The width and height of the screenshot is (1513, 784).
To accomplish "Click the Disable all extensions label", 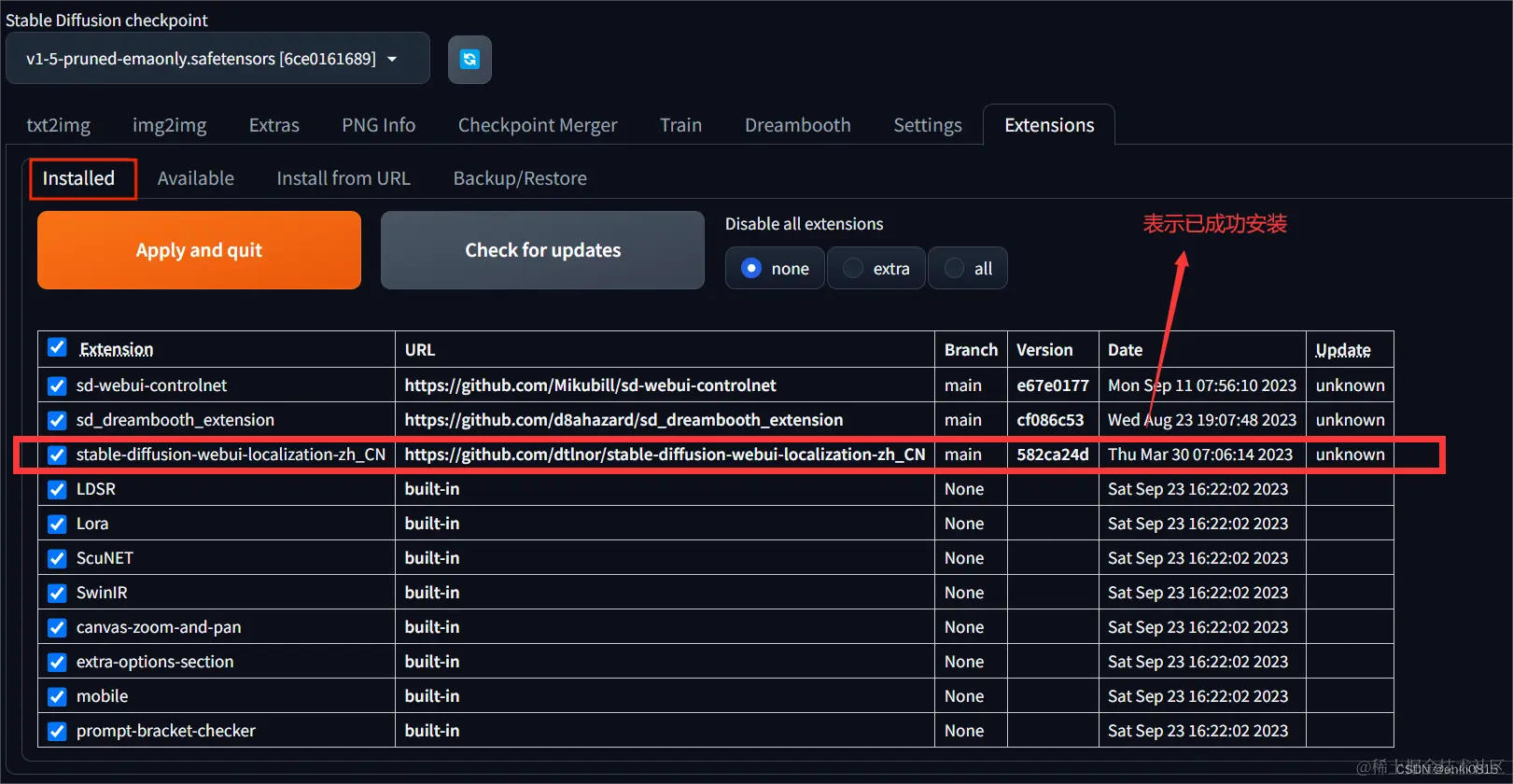I will [804, 224].
